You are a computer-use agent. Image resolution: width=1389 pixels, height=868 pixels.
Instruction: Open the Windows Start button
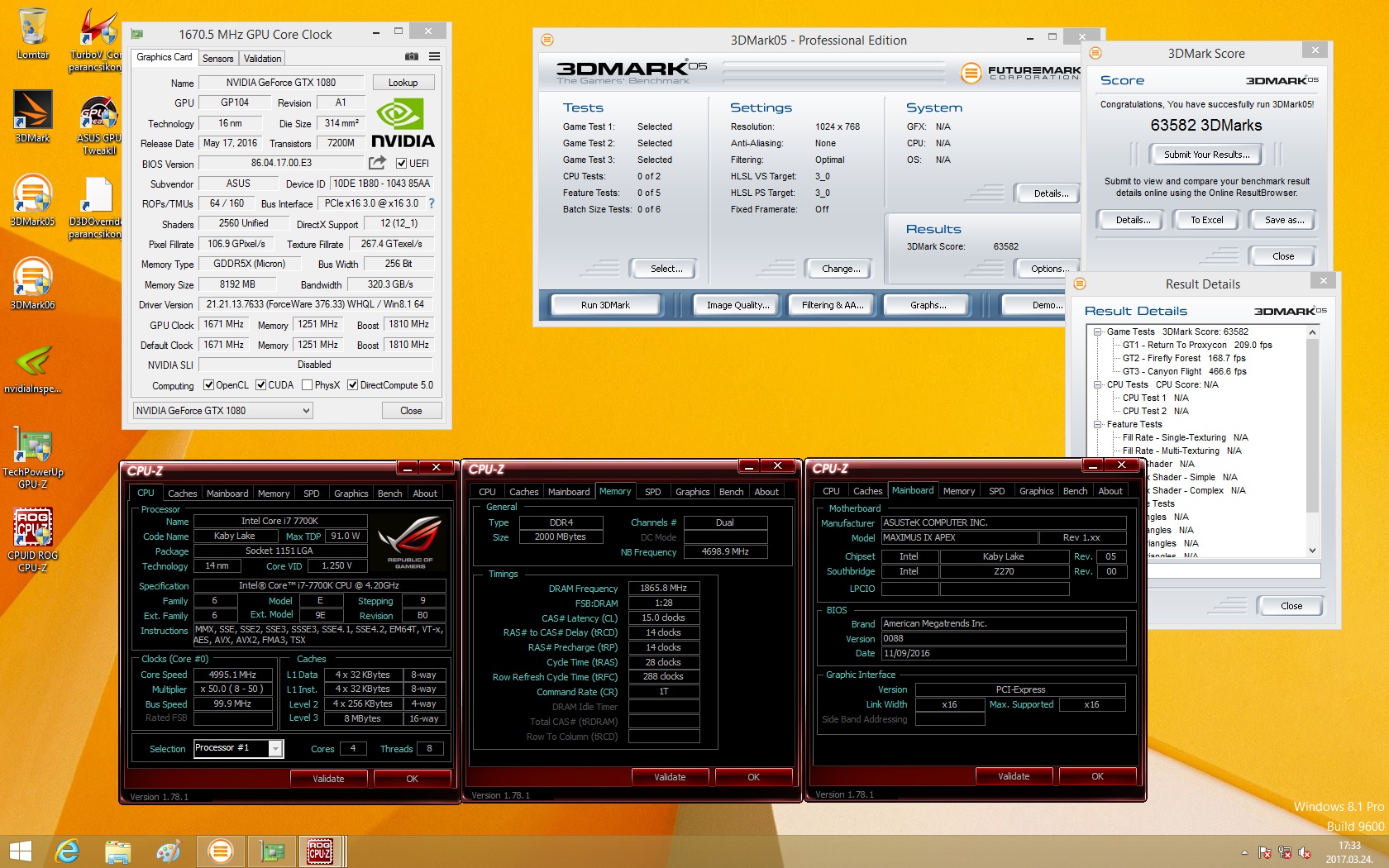click(20, 851)
